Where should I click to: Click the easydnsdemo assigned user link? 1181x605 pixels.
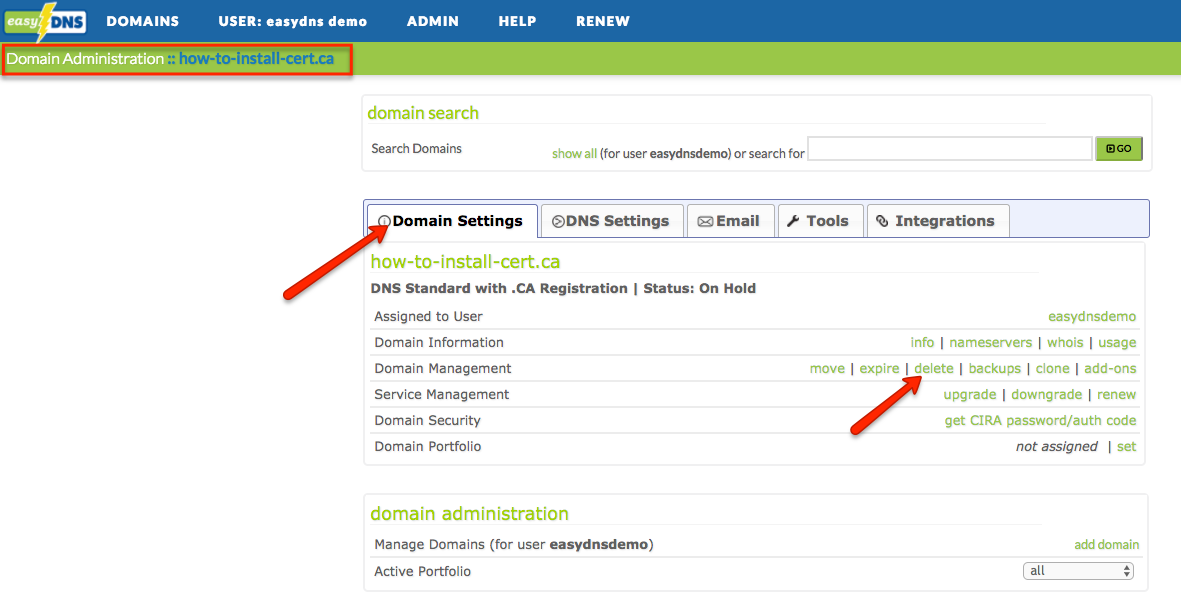[1092, 316]
